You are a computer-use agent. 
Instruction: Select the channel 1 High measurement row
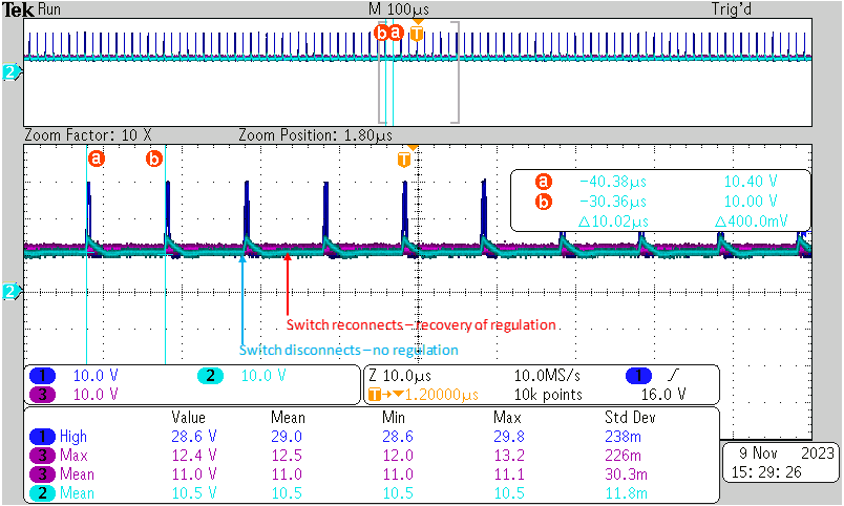click(70, 436)
